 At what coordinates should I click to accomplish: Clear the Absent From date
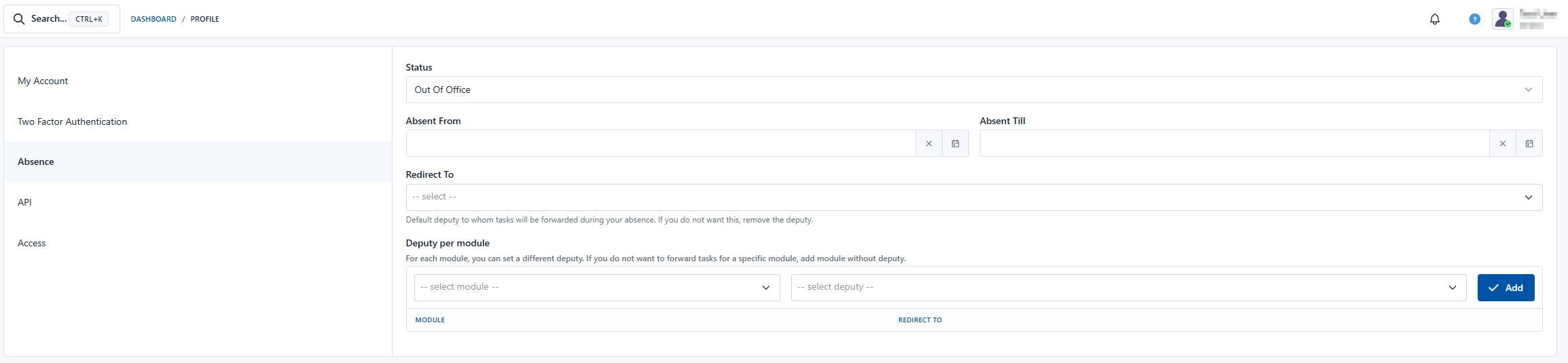pyautogui.click(x=928, y=143)
